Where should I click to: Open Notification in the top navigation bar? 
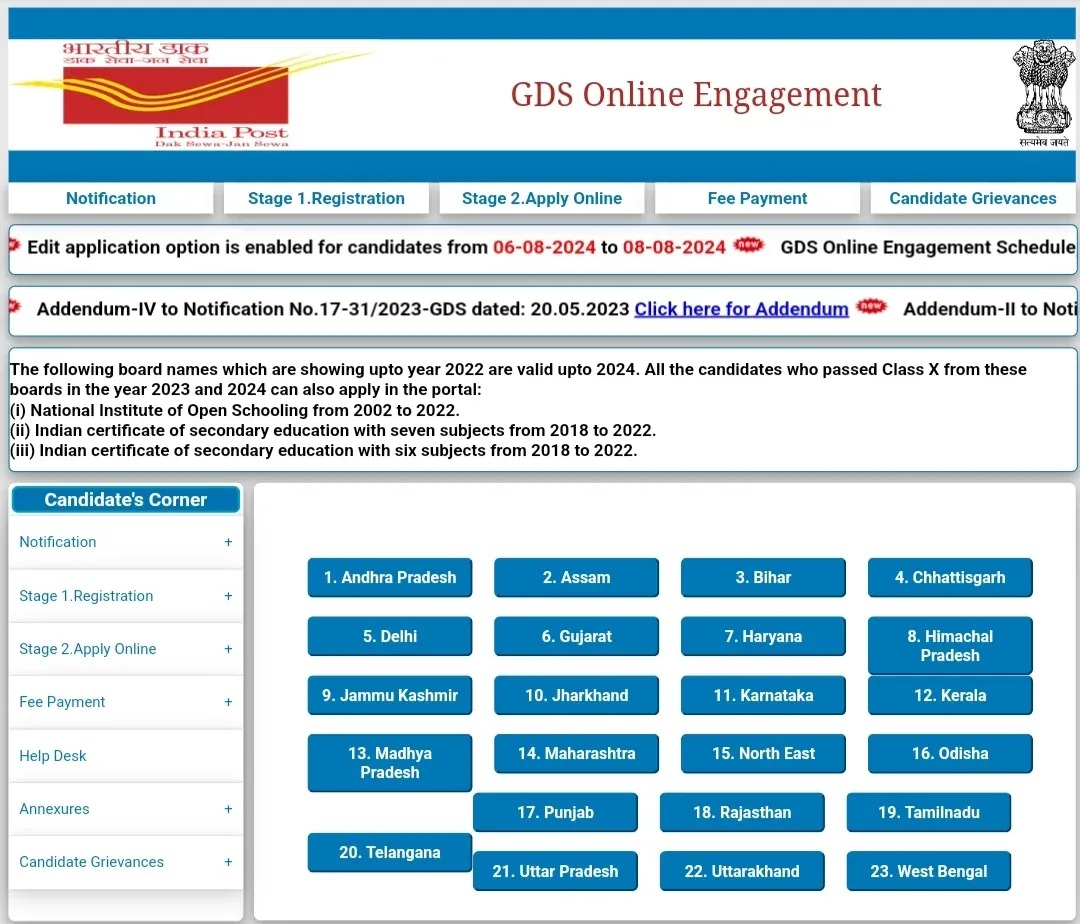click(x=111, y=198)
